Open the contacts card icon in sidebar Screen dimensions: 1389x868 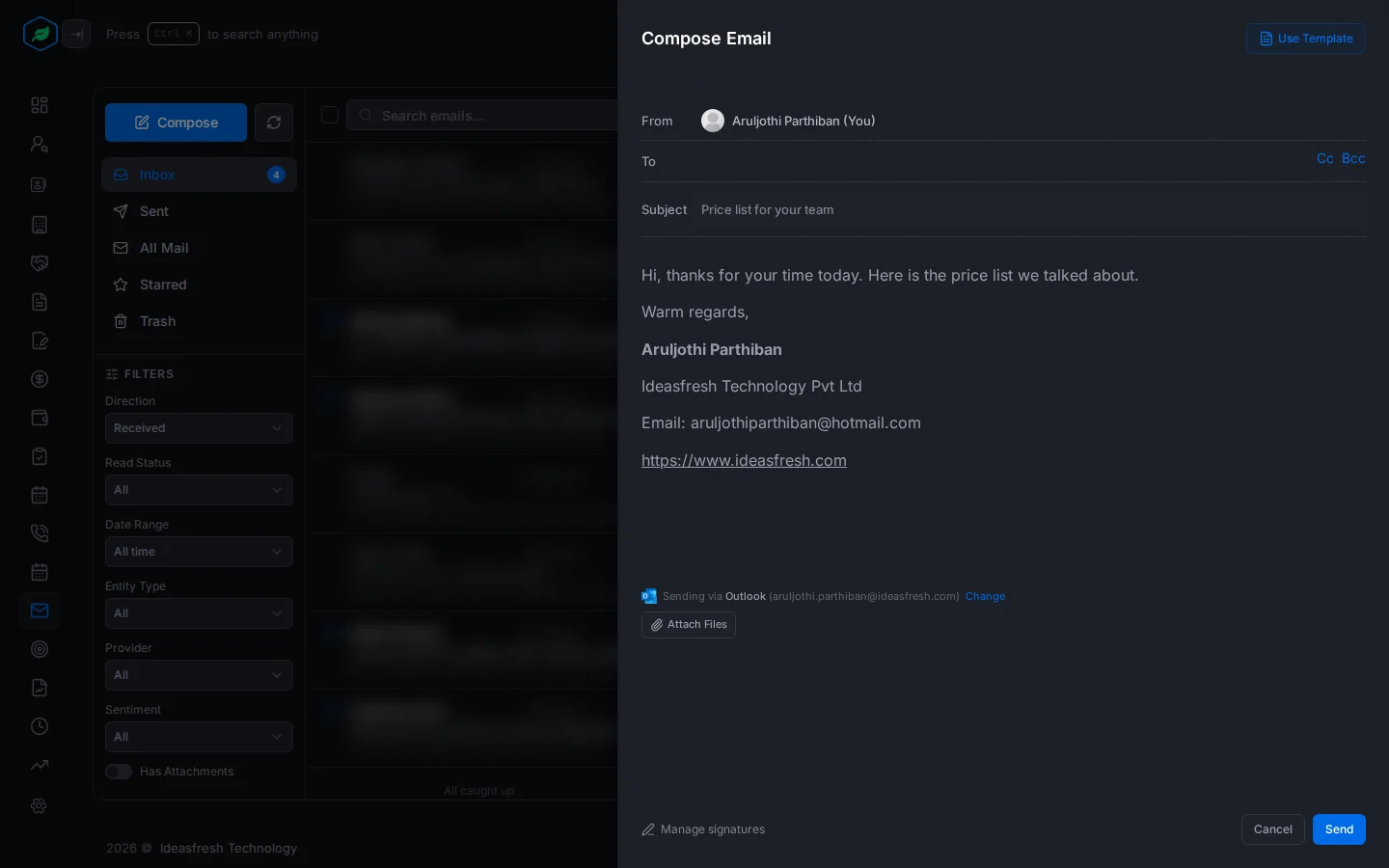pos(40,184)
